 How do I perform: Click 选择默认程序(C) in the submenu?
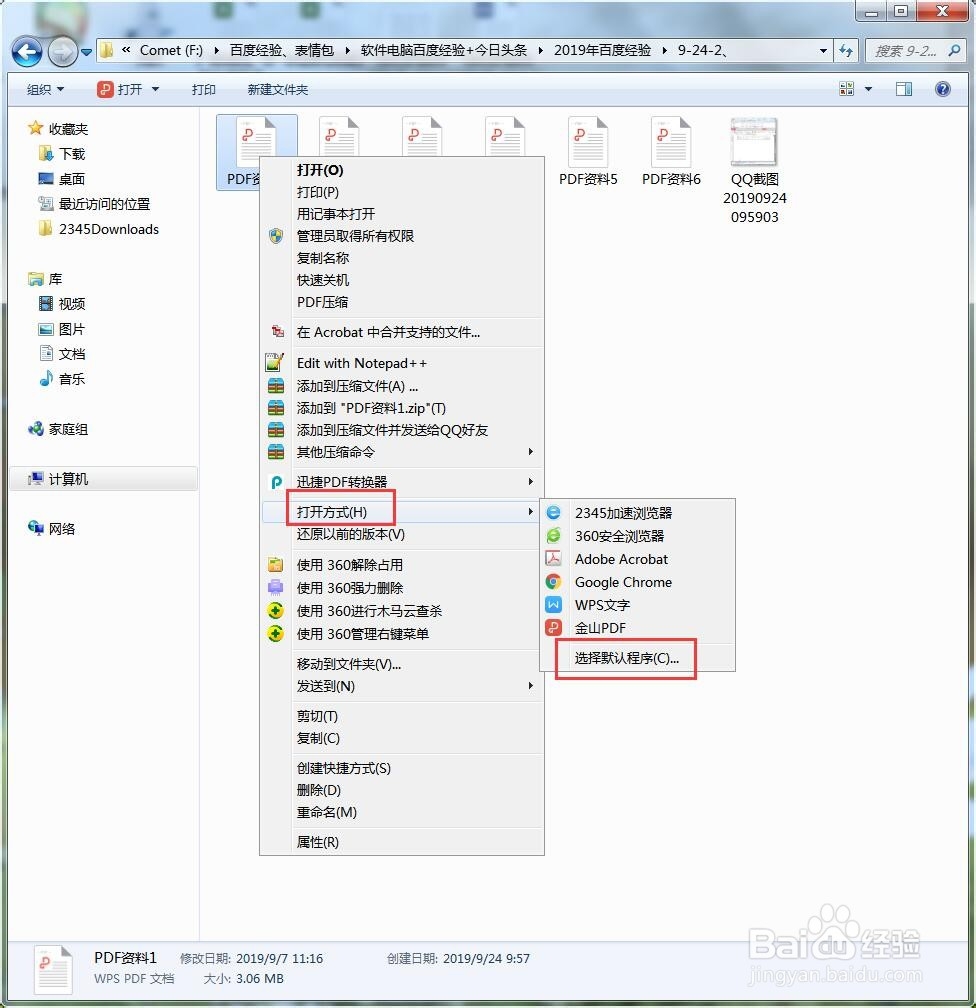(x=623, y=659)
